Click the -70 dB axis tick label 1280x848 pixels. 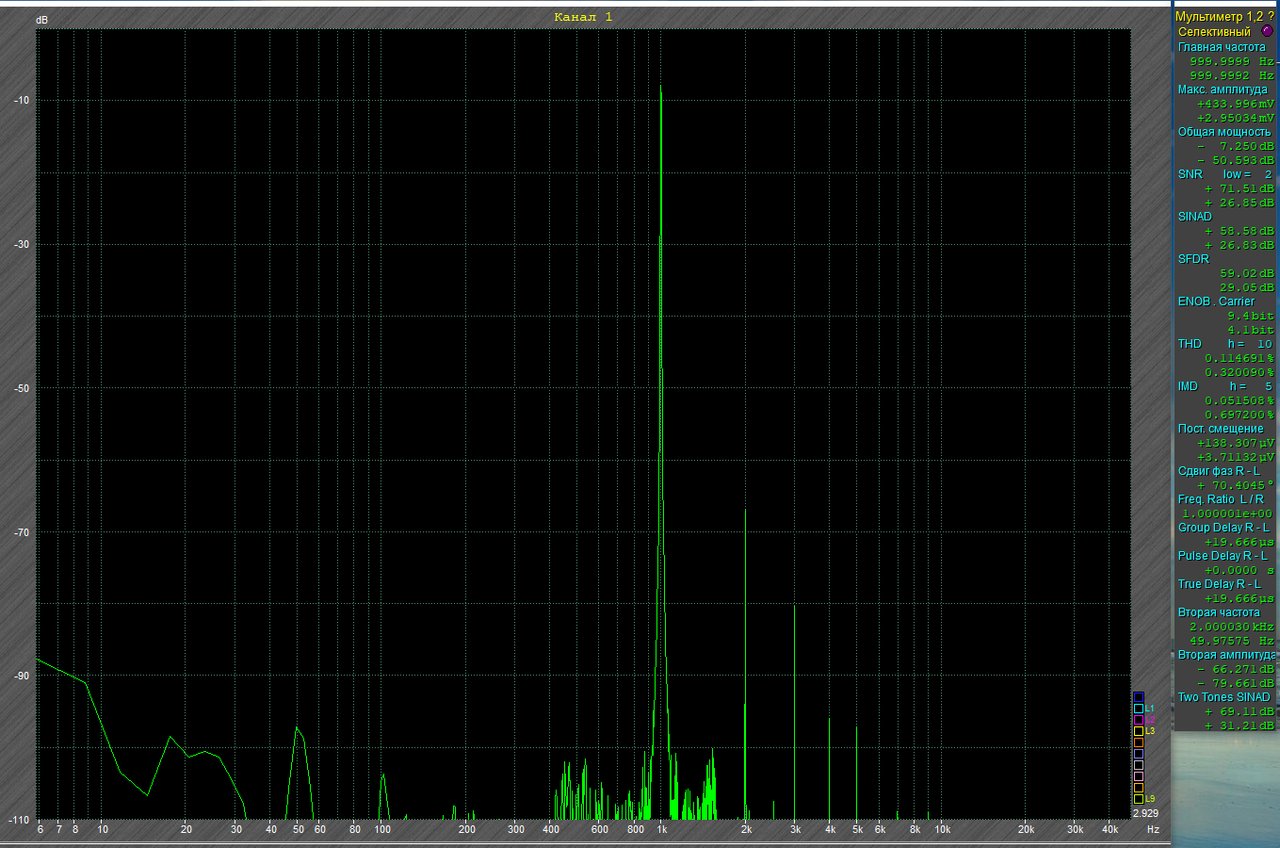21,532
